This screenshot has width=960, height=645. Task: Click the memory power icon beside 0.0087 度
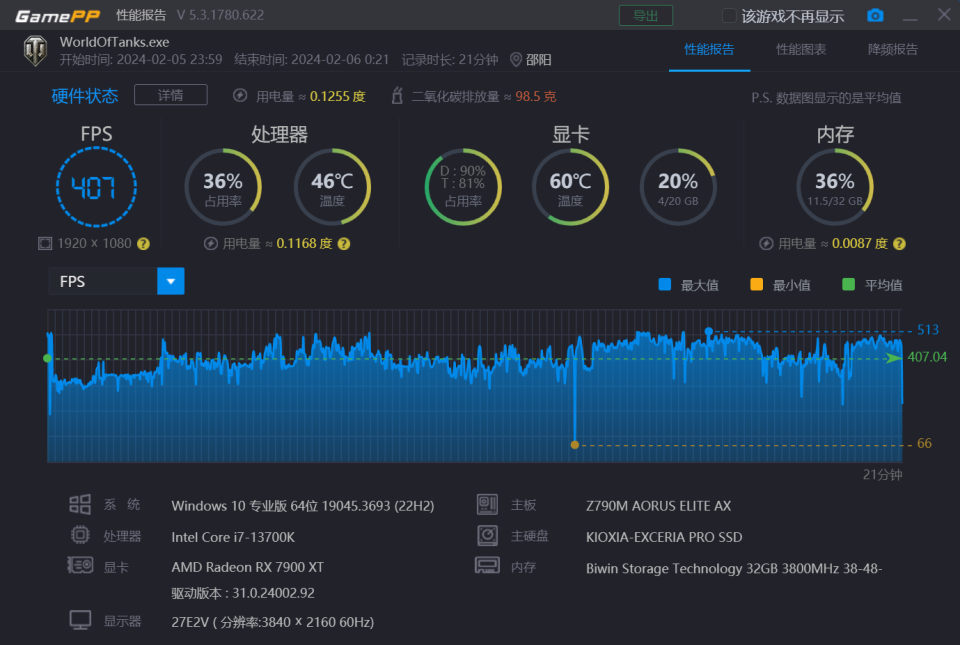pos(766,244)
